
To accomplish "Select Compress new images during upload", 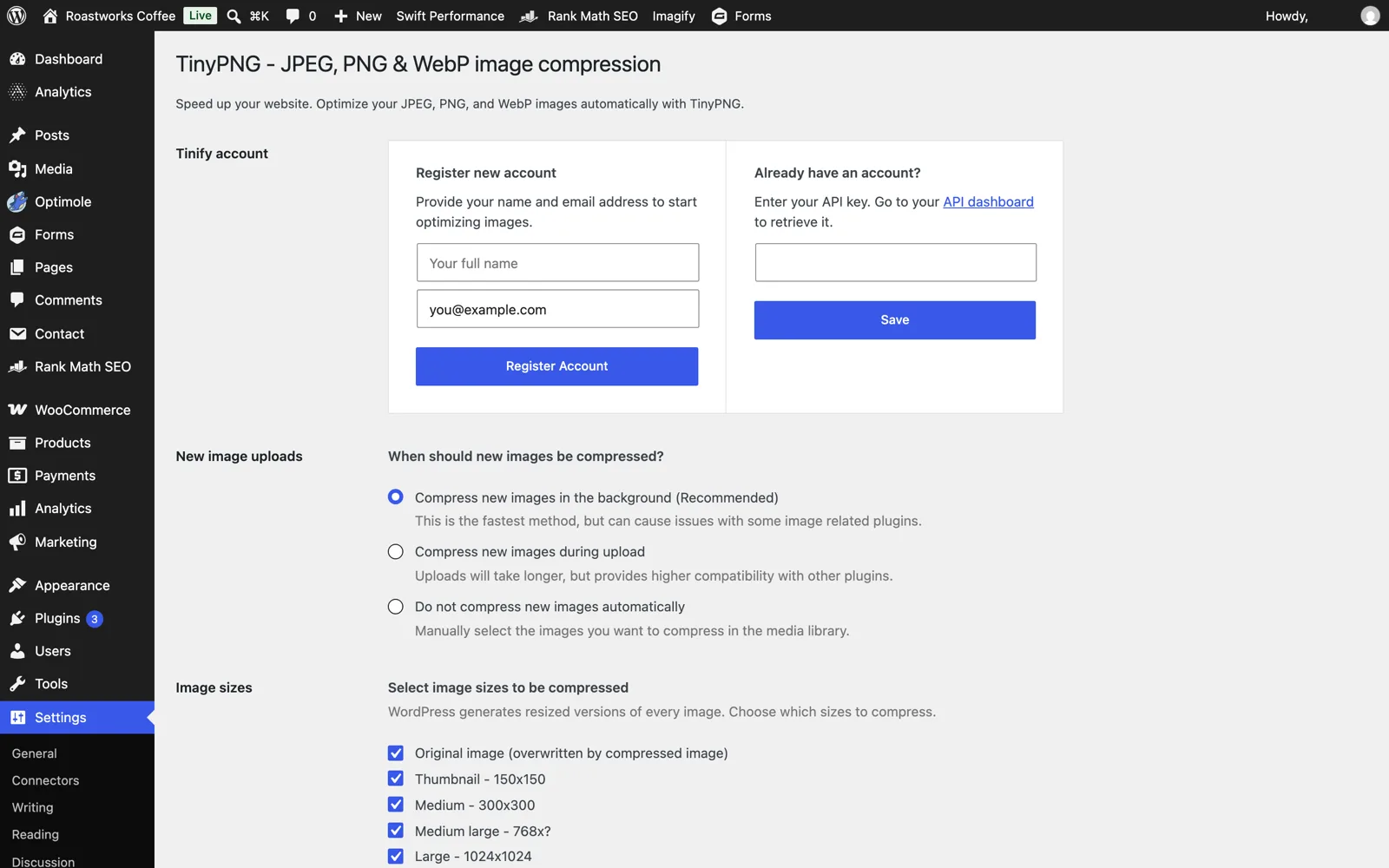I will (x=396, y=552).
